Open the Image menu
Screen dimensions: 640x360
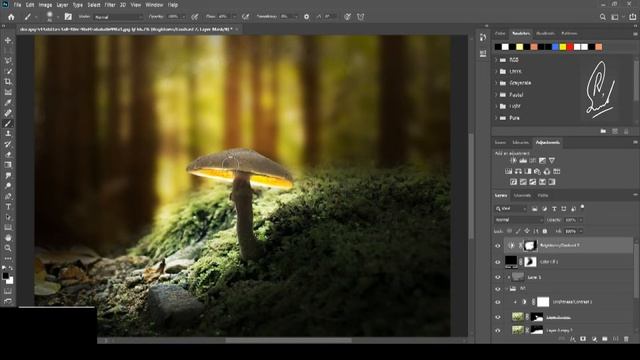coord(45,5)
